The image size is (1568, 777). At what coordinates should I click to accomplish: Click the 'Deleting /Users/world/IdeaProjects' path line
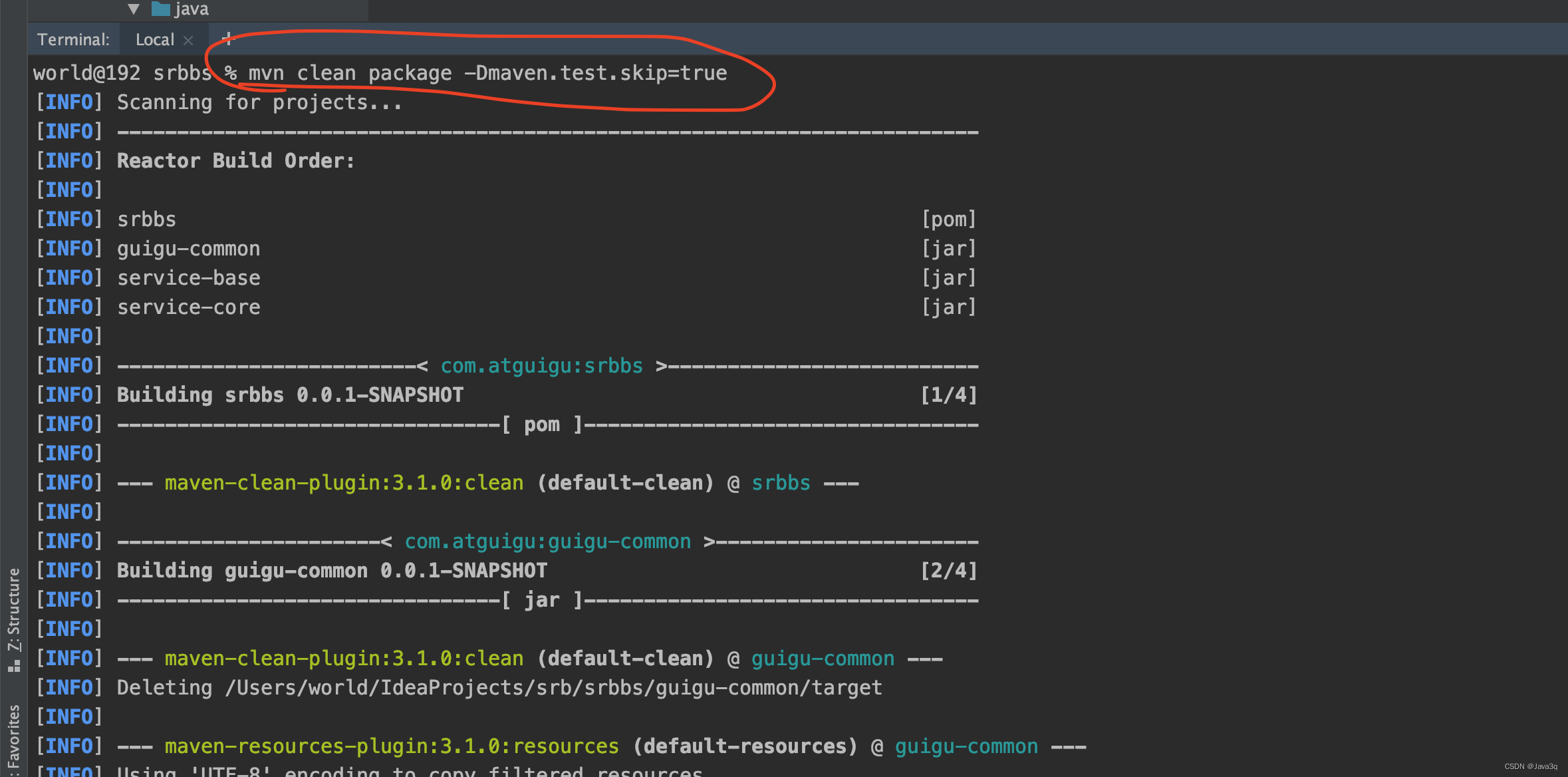point(499,688)
